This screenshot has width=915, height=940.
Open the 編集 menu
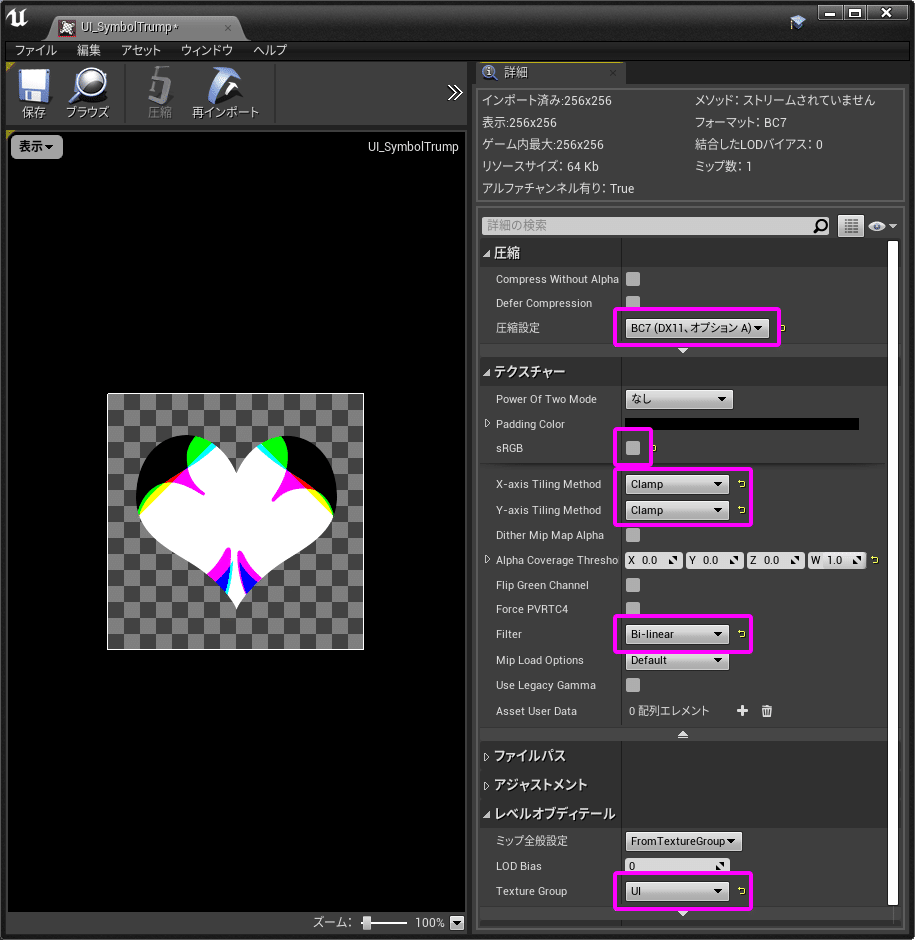89,50
